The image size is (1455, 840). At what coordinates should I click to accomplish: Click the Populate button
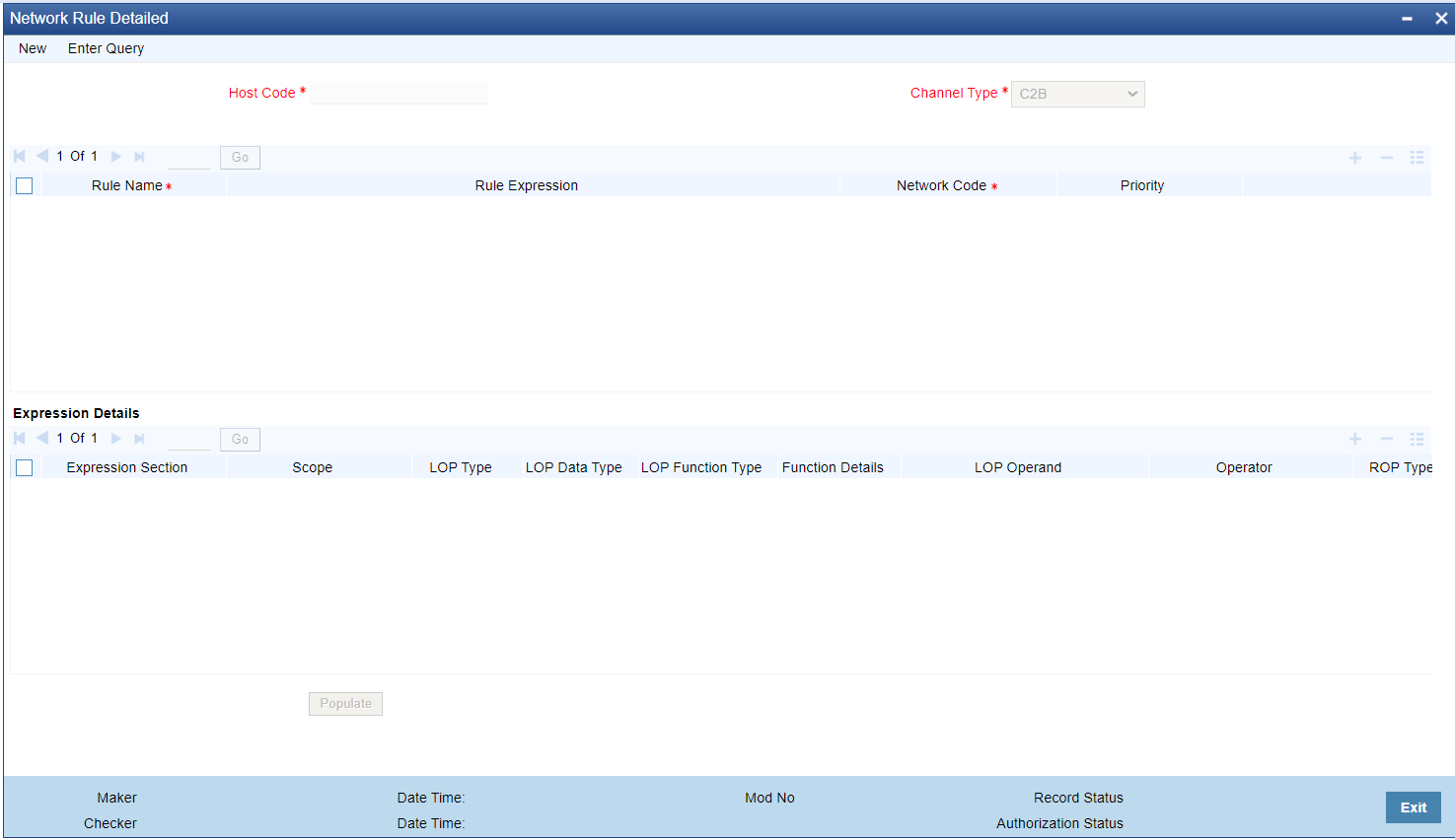345,704
